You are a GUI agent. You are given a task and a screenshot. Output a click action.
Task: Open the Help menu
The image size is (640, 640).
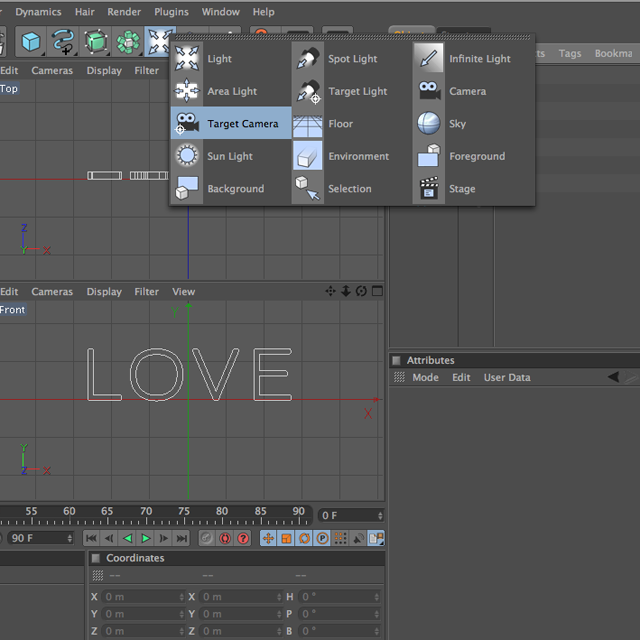point(263,12)
